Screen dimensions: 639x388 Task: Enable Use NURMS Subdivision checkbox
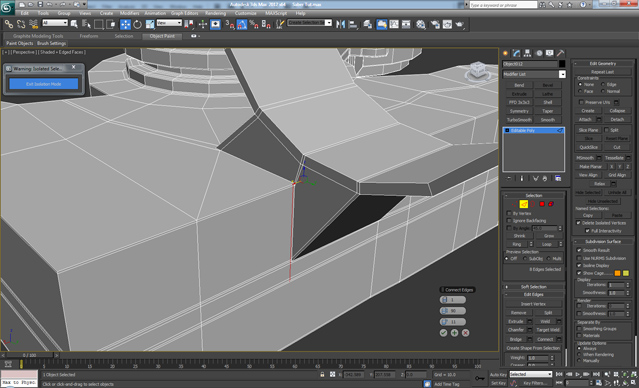(579, 258)
